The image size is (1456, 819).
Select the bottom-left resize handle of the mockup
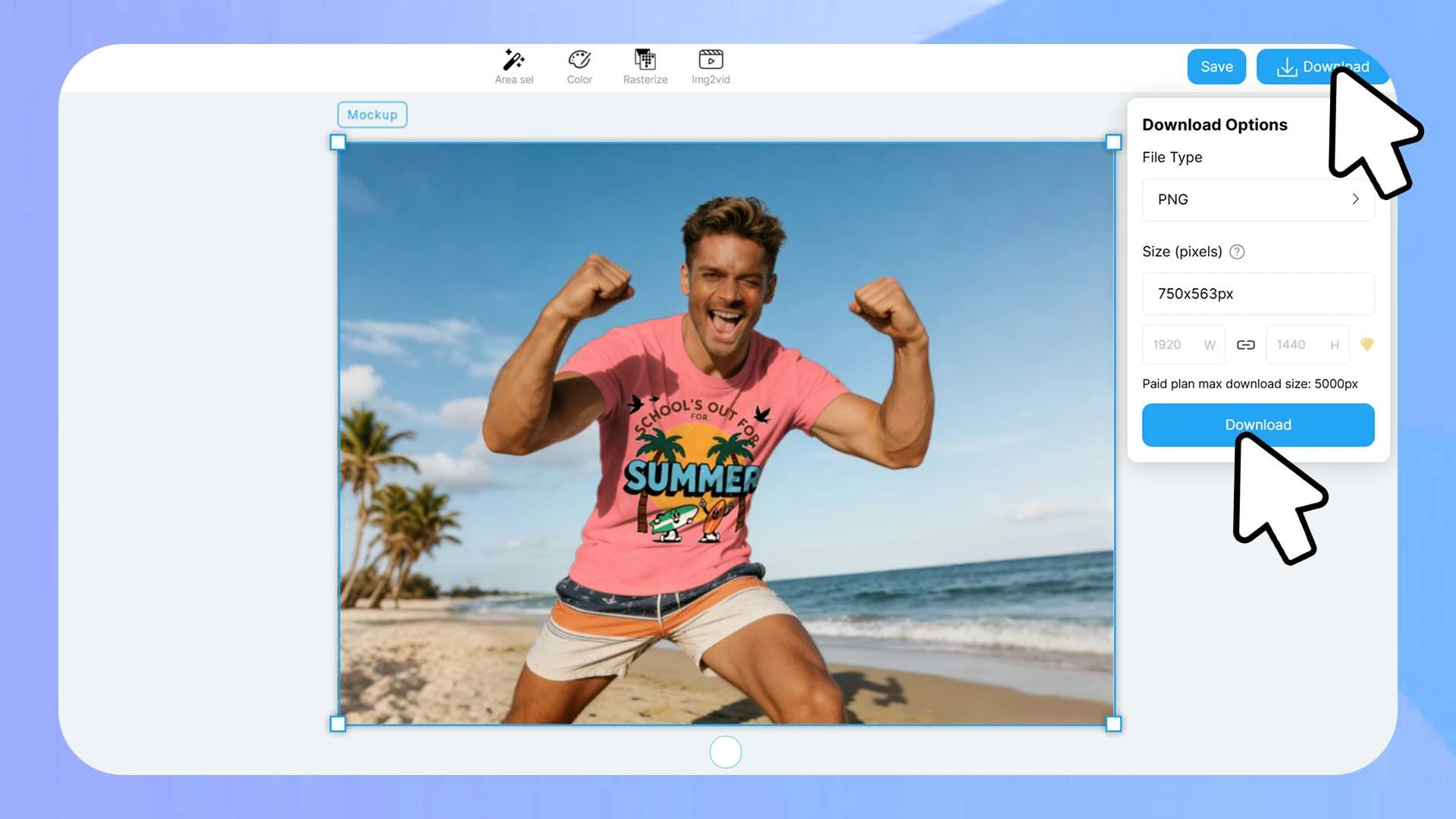(338, 724)
